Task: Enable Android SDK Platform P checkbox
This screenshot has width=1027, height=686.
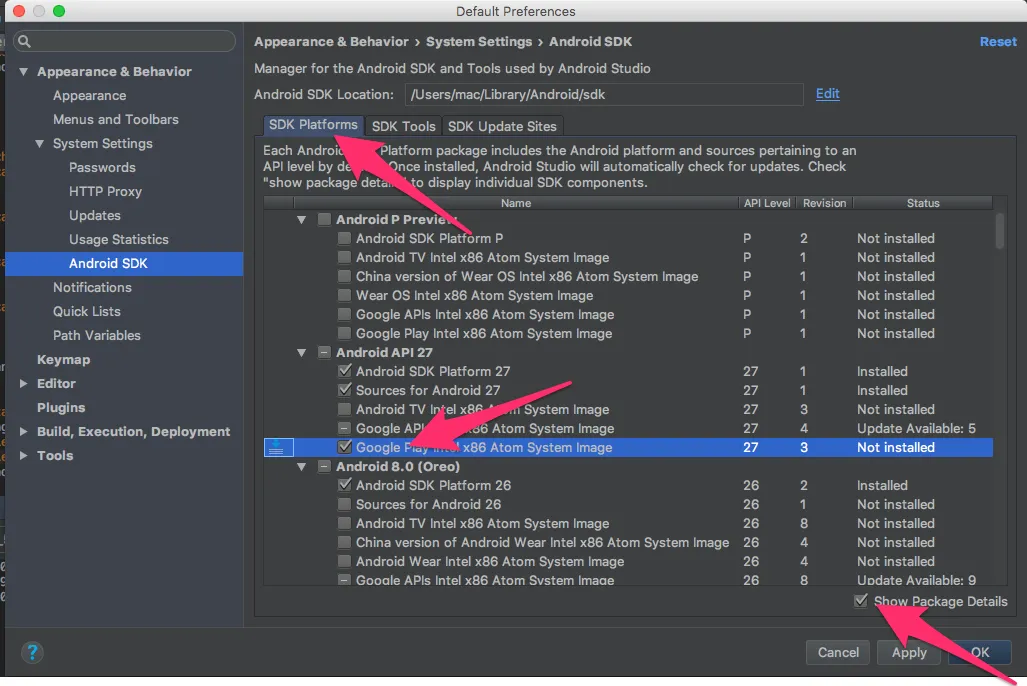Action: pos(345,238)
